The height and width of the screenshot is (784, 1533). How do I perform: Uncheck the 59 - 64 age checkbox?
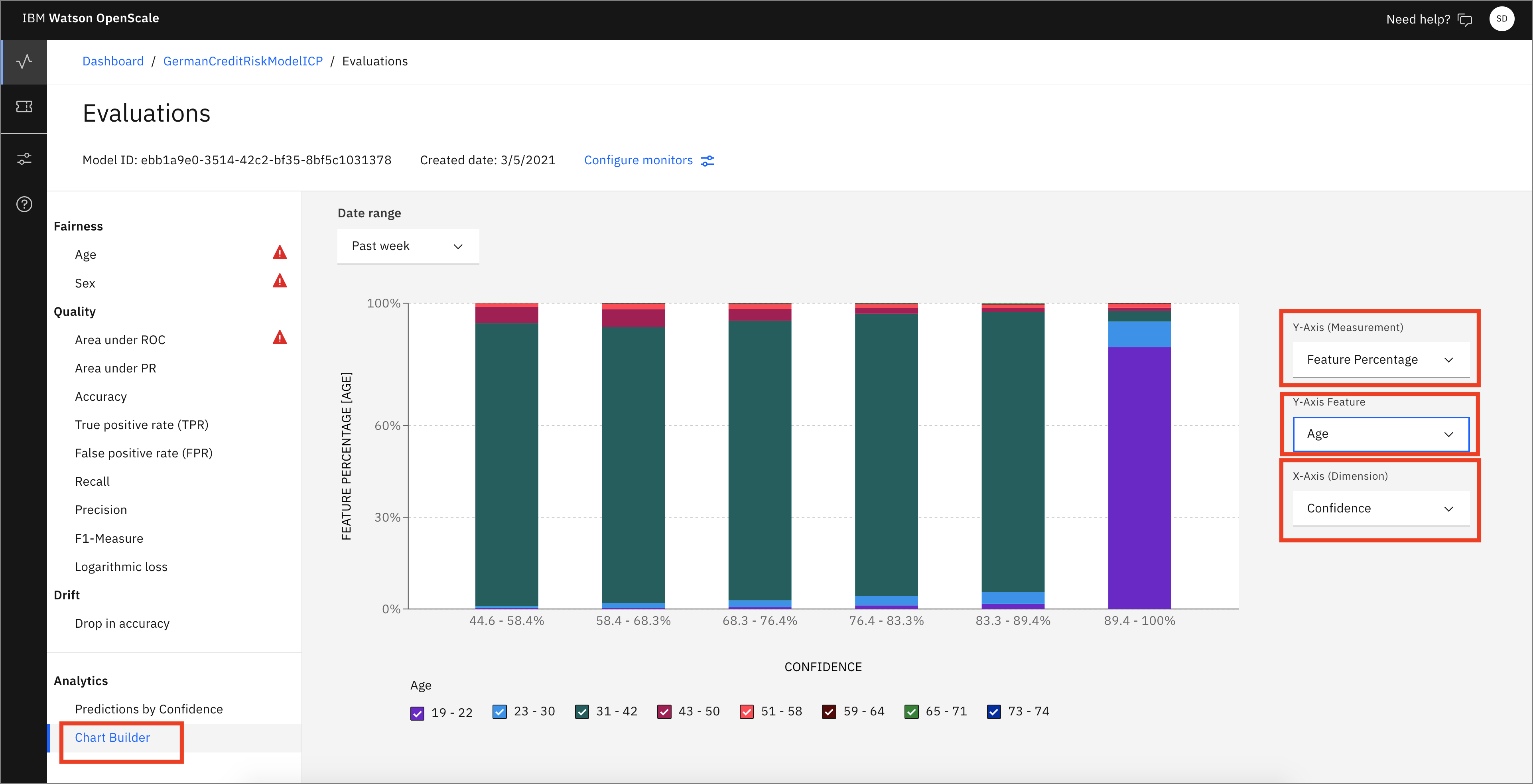pyautogui.click(x=829, y=711)
